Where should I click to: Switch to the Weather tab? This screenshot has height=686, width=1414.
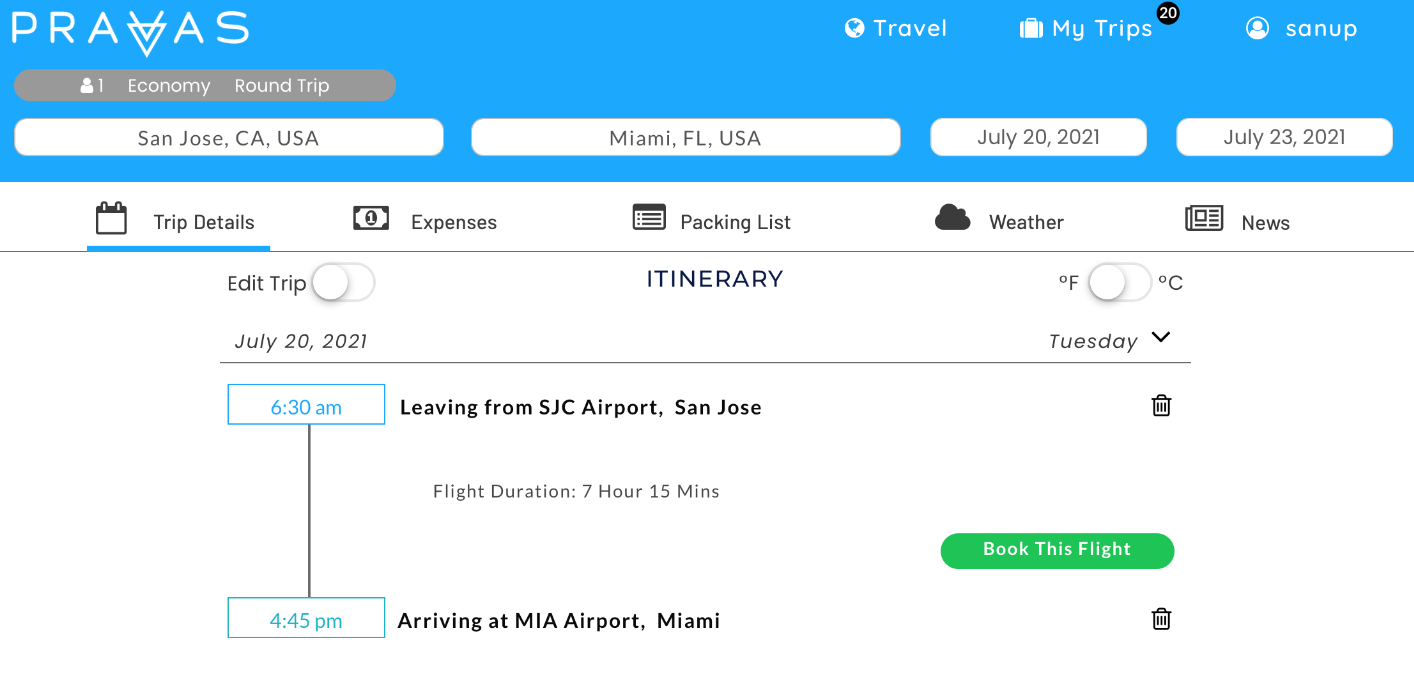point(1026,222)
